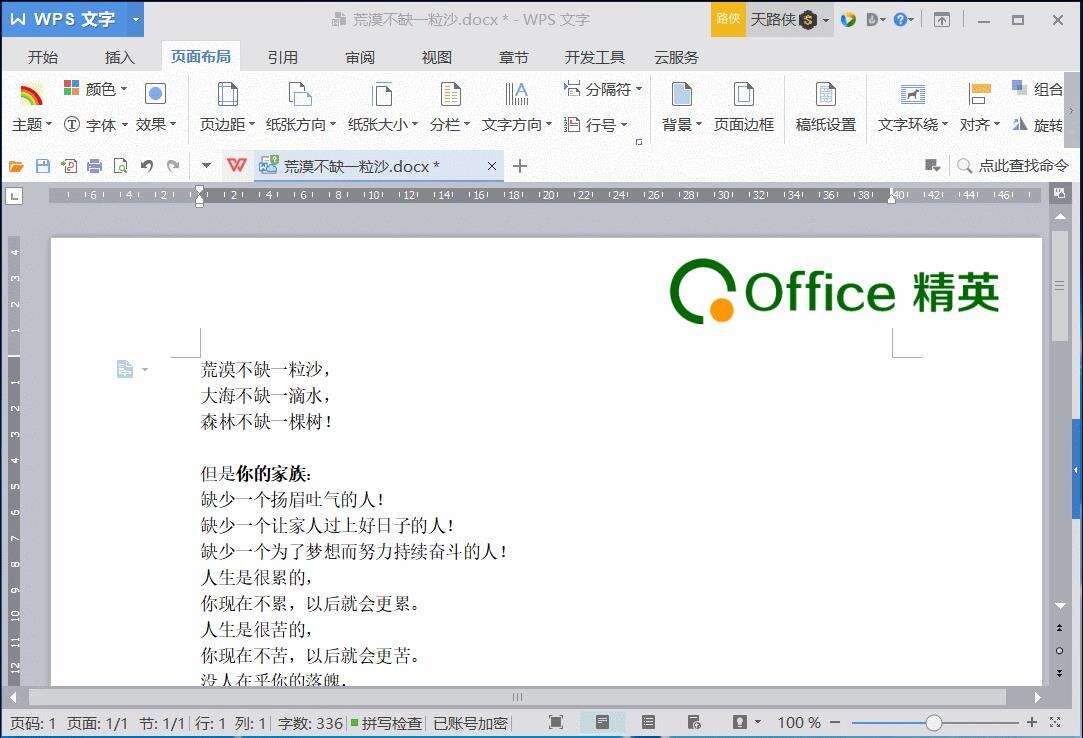Screen dimensions: 1083x738
Task: Click the vertical scrollbar thumb
Action: click(1060, 286)
